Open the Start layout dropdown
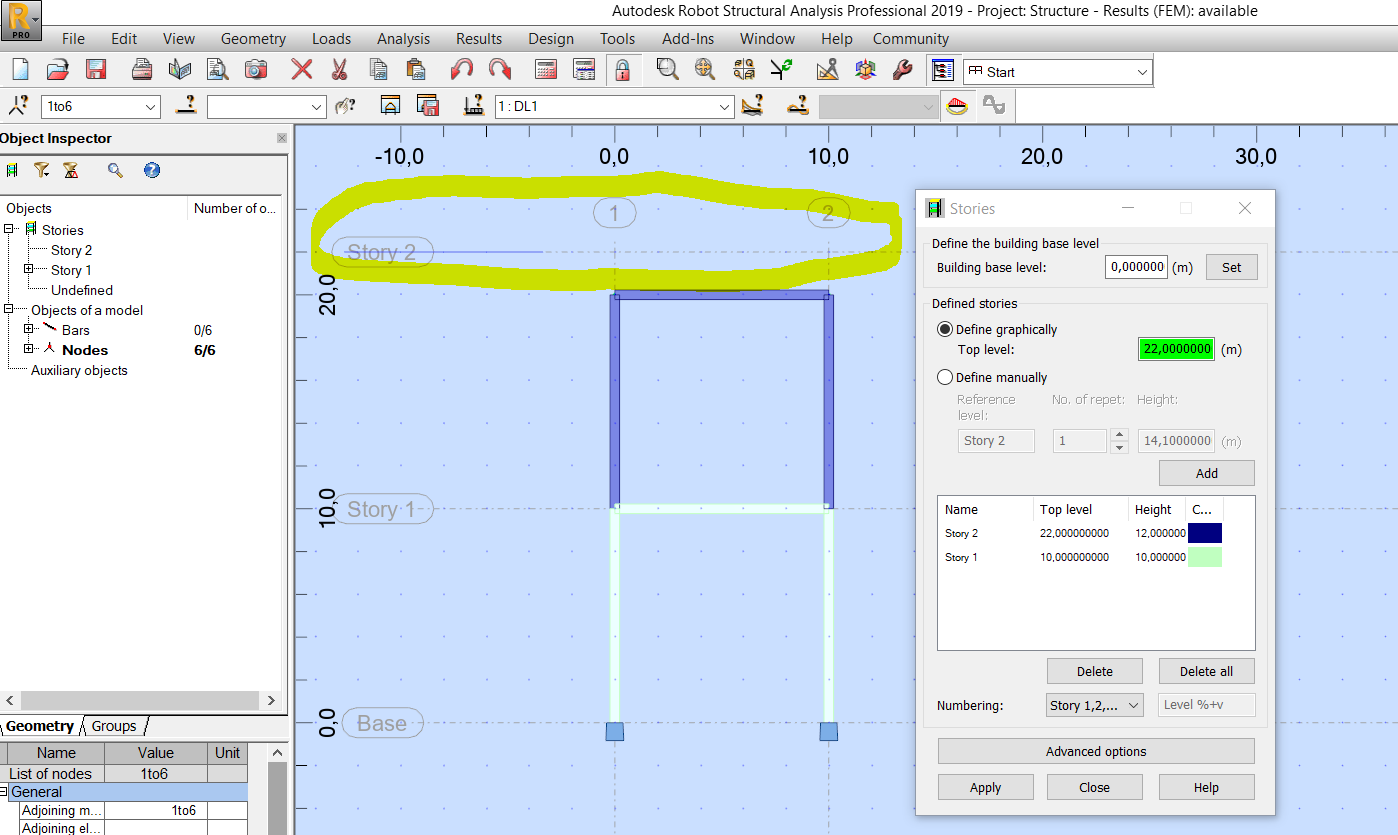The image size is (1398, 835). (x=1140, y=71)
